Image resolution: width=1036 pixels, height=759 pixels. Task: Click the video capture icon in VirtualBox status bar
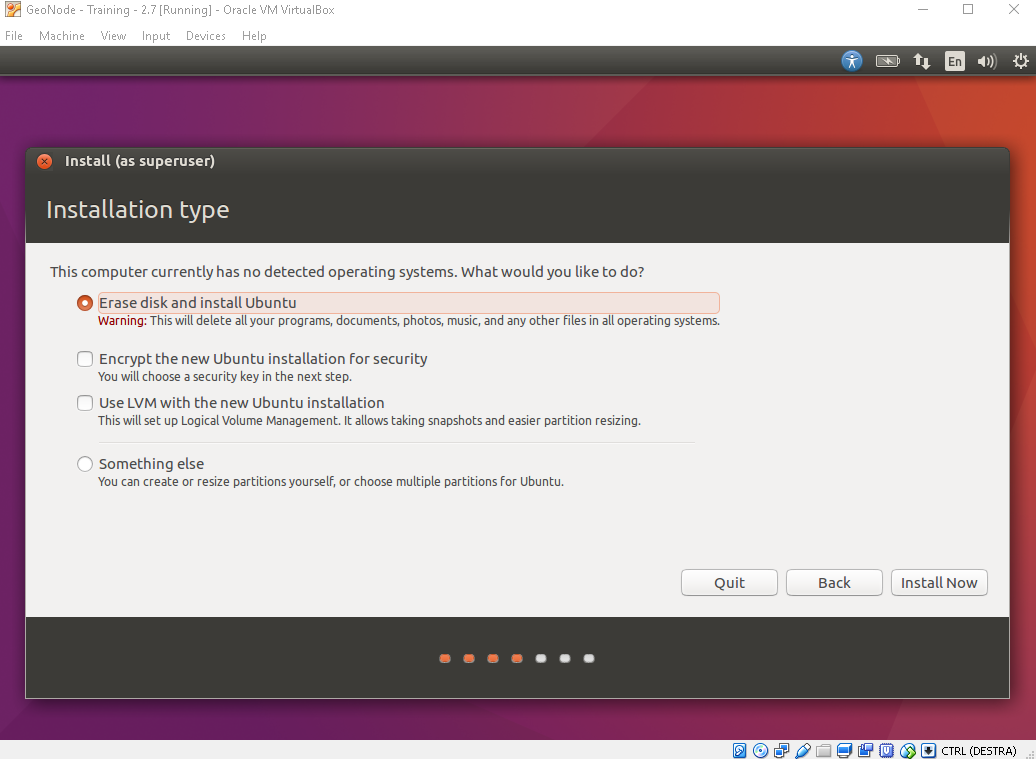click(866, 750)
